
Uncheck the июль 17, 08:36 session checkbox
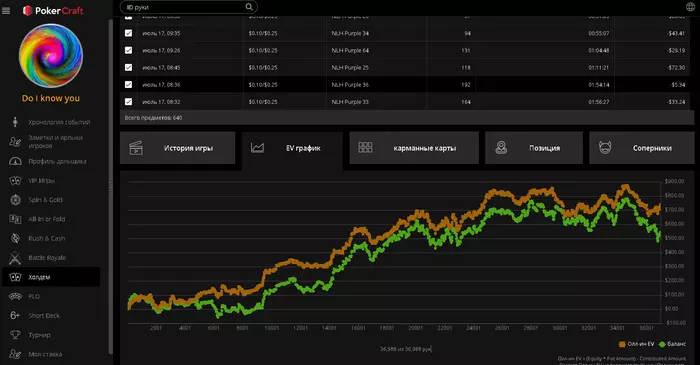coord(129,84)
